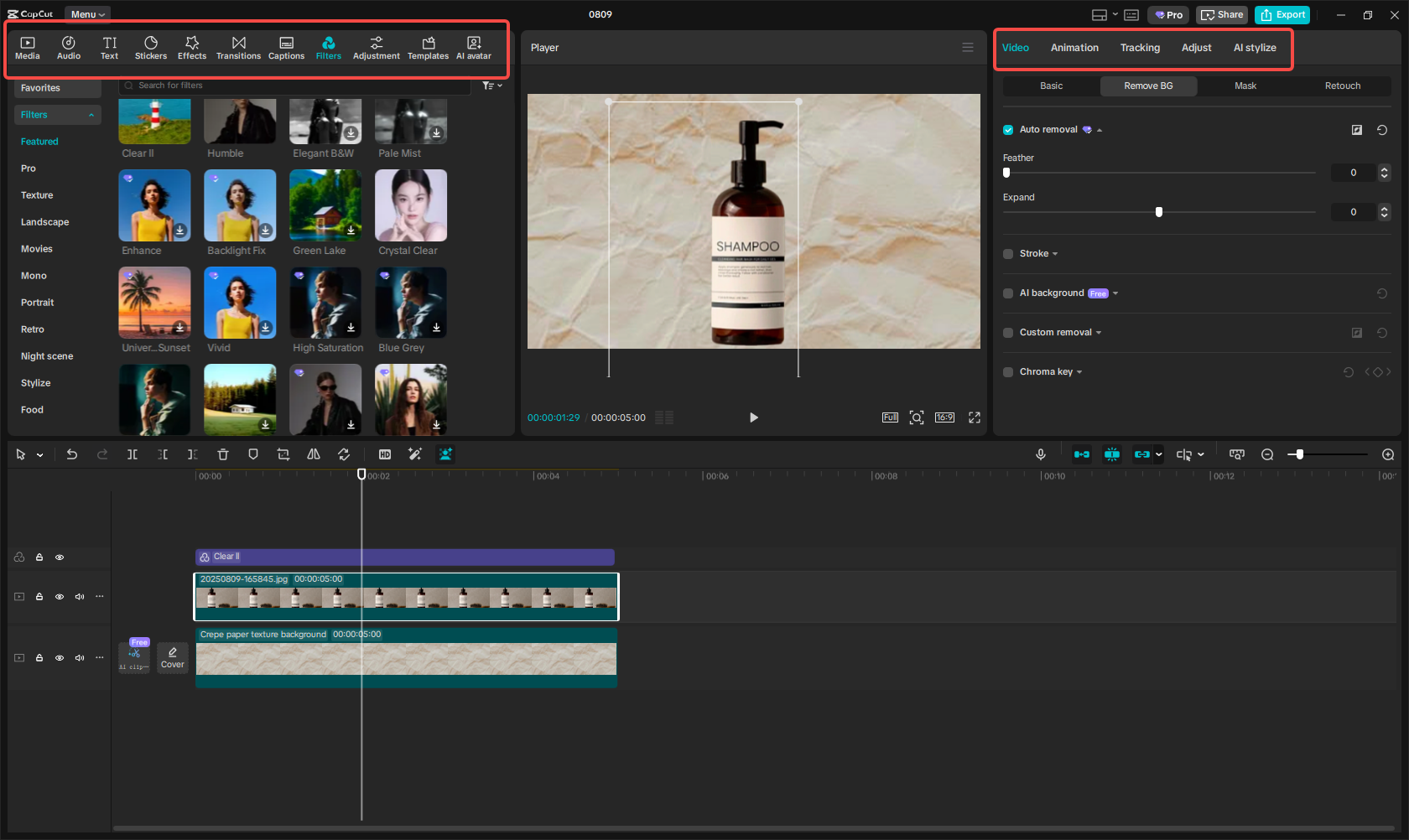This screenshot has width=1409, height=840.
Task: Open the Effects panel
Action: (192, 48)
